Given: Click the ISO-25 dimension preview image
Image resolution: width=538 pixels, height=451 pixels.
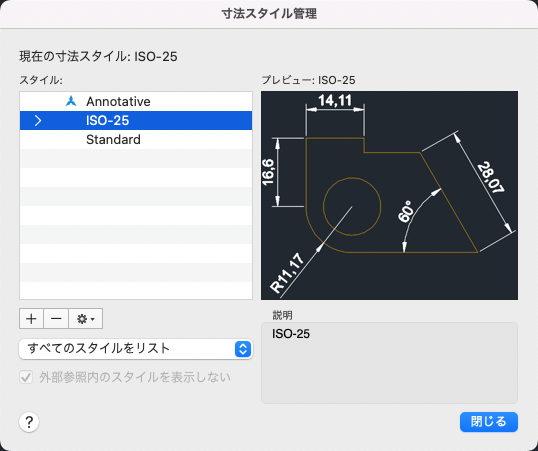Looking at the screenshot, I should (389, 195).
